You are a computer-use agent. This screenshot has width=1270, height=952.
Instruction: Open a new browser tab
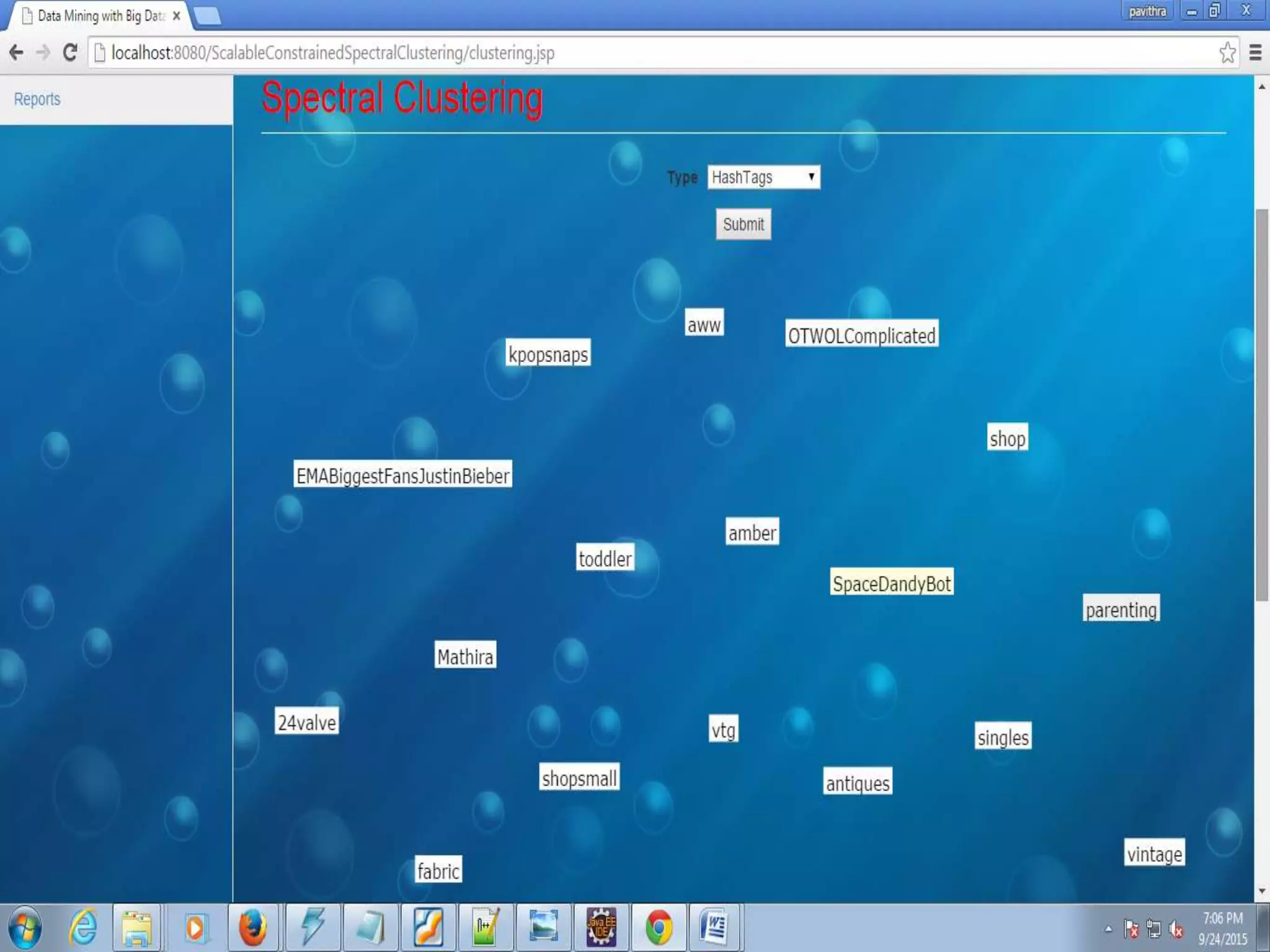point(208,16)
